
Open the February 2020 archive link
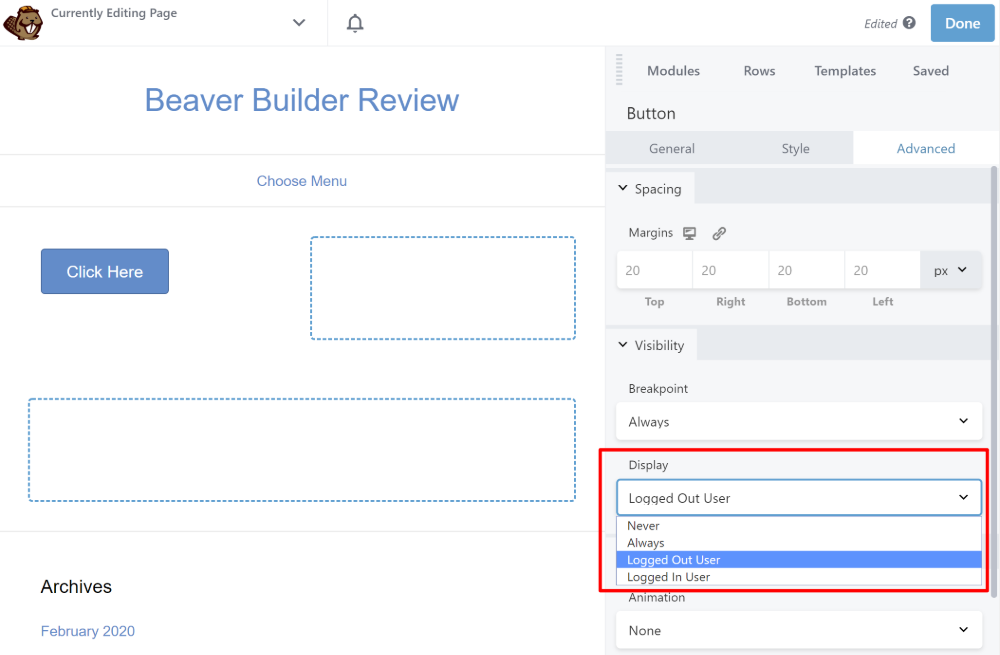click(x=88, y=631)
